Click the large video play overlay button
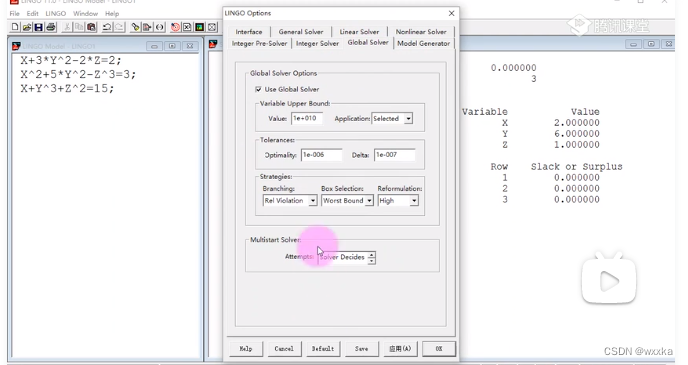Screen dimensions: 688x365 609,280
